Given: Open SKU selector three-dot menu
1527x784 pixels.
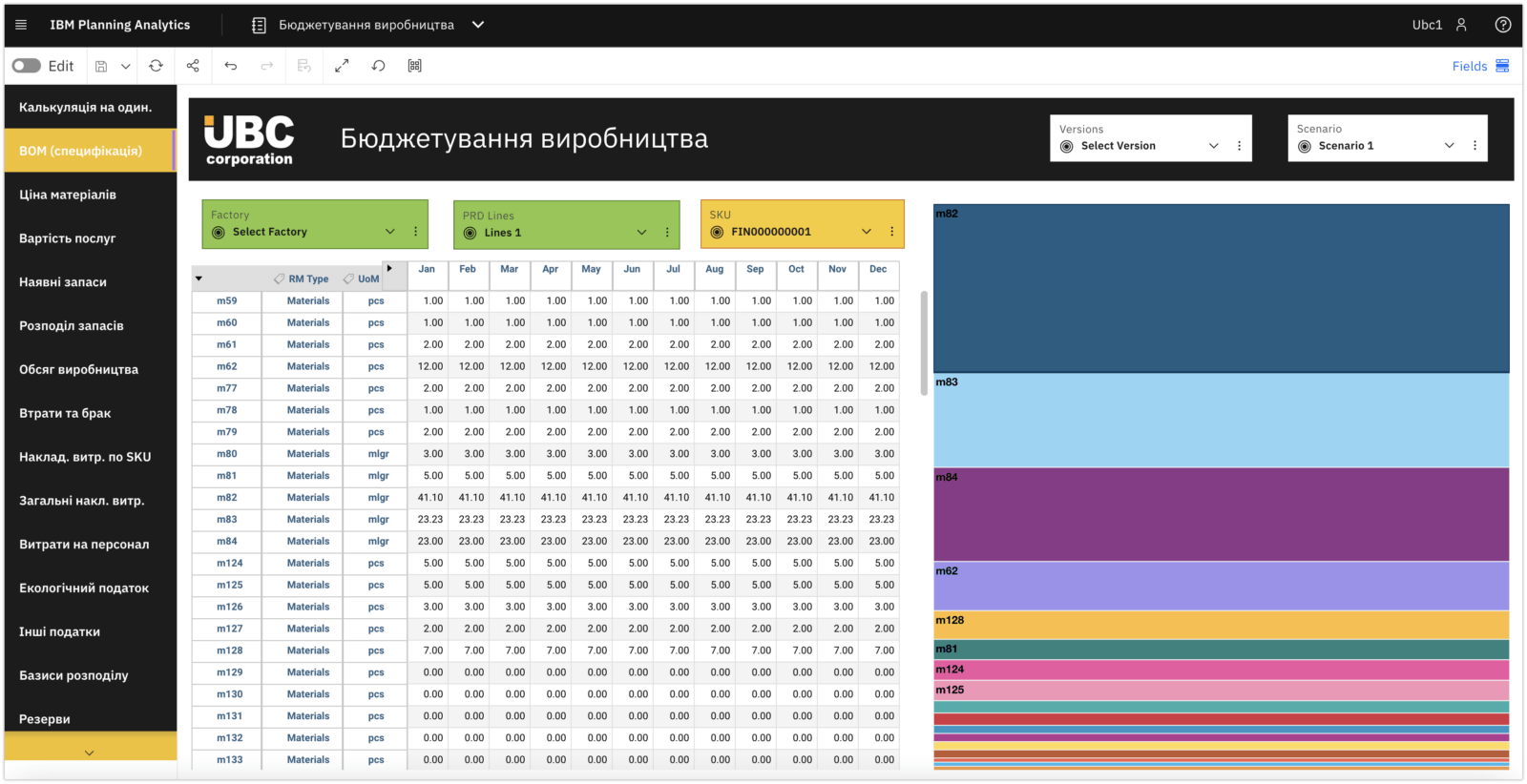Looking at the screenshot, I should [x=891, y=232].
